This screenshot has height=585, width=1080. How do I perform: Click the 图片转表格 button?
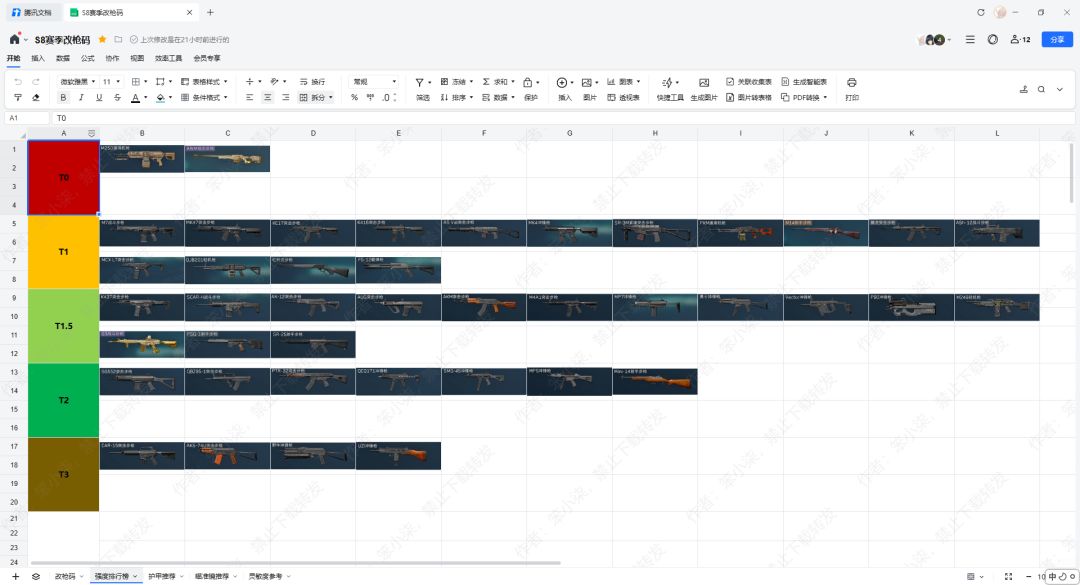click(x=749, y=97)
